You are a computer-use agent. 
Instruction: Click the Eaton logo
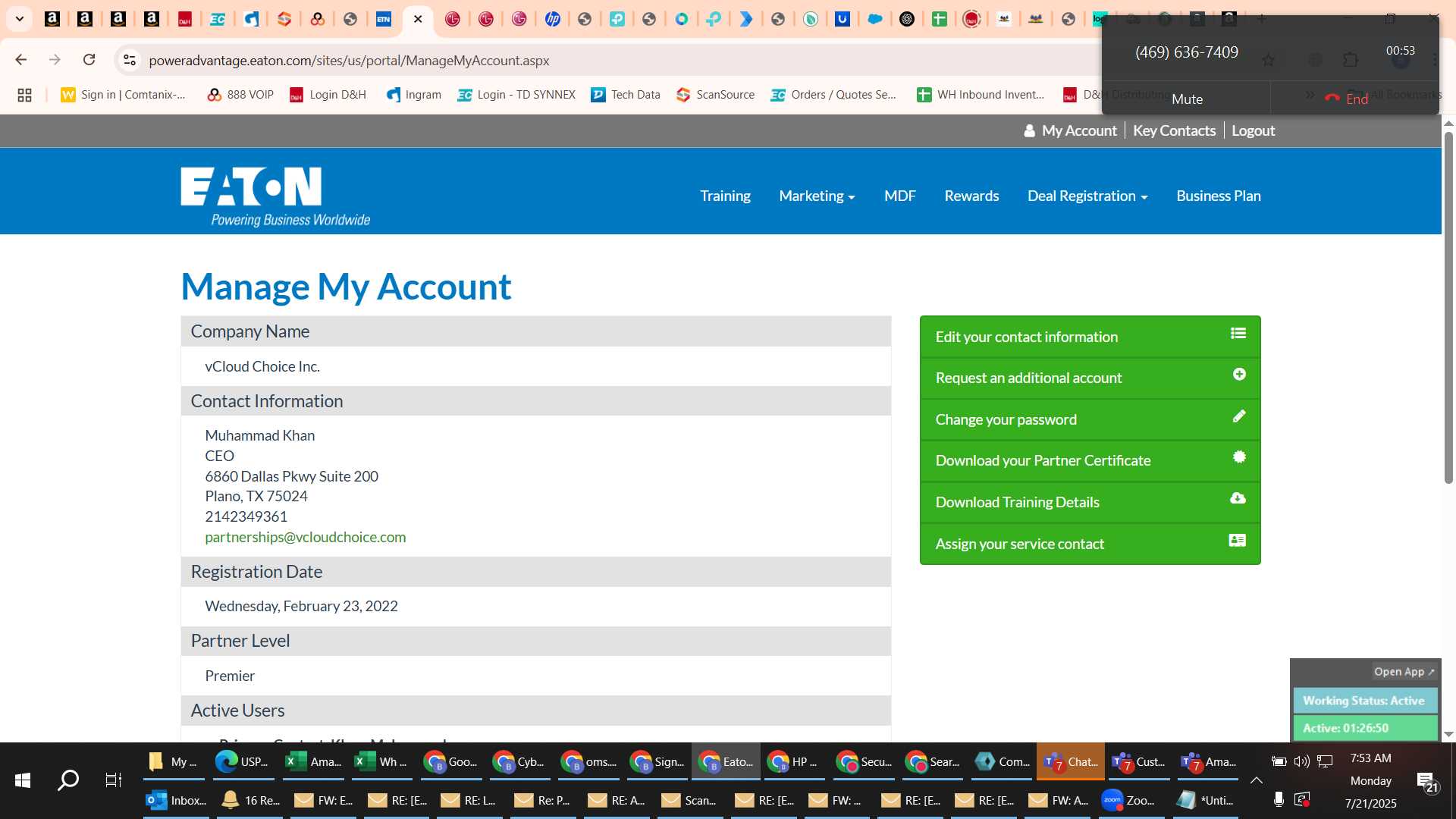click(x=275, y=196)
